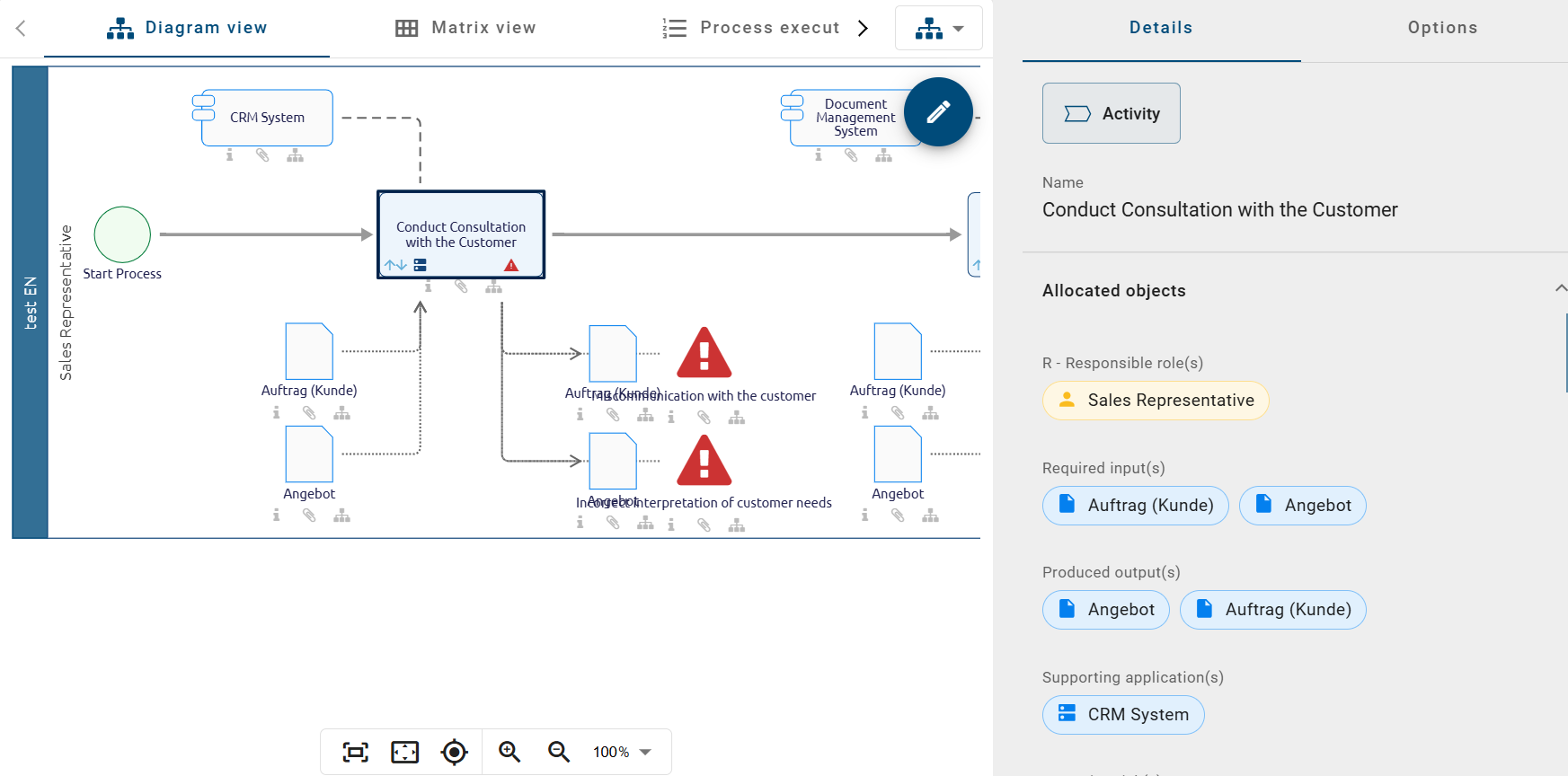1568x776 pixels.
Task: Select the left Angebot input document
Action: (x=309, y=454)
